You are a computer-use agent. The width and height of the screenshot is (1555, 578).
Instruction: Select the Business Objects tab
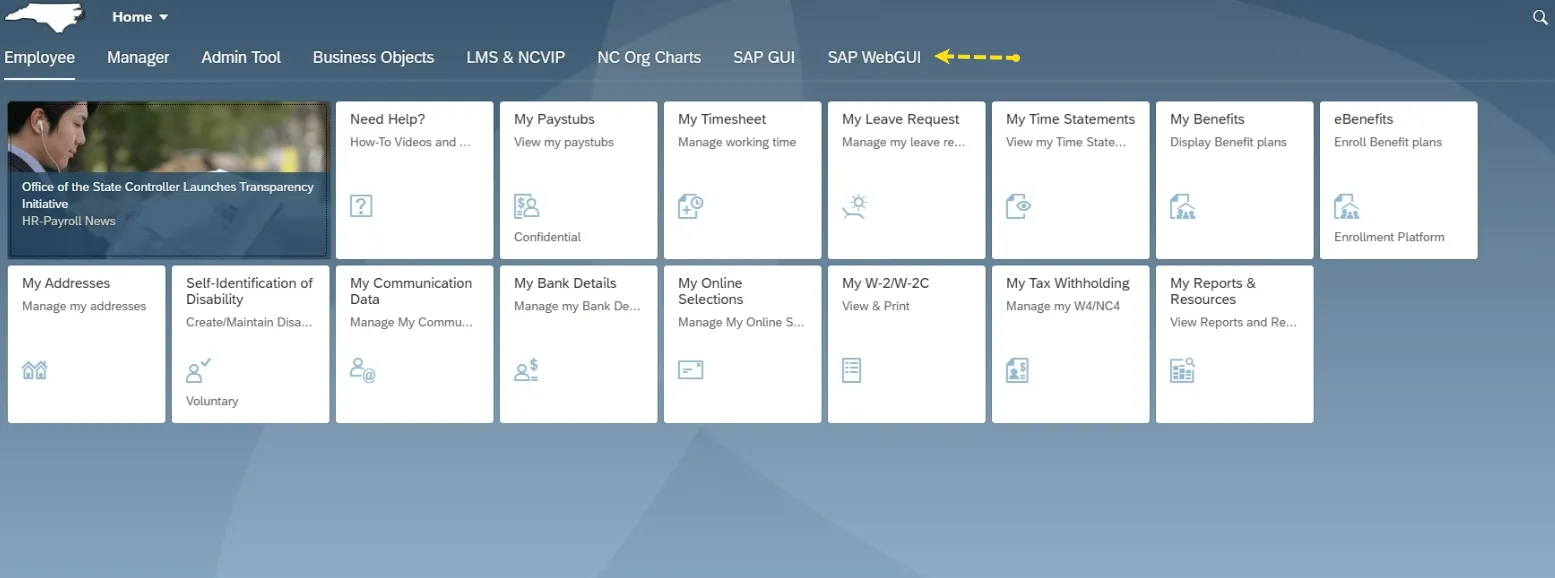pos(373,57)
